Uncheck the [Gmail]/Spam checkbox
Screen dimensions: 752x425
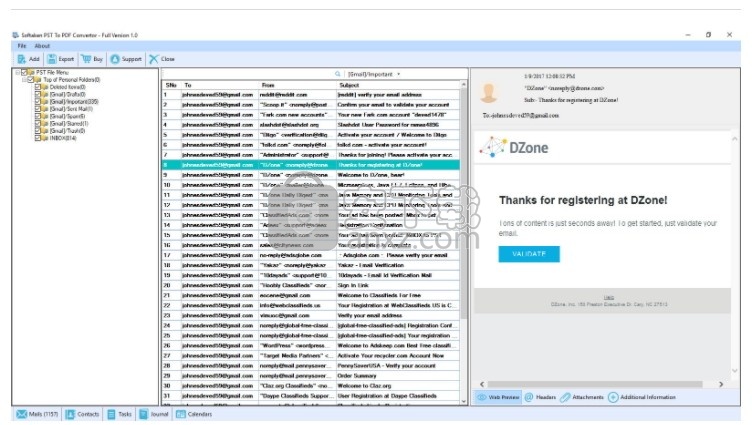tap(37, 116)
